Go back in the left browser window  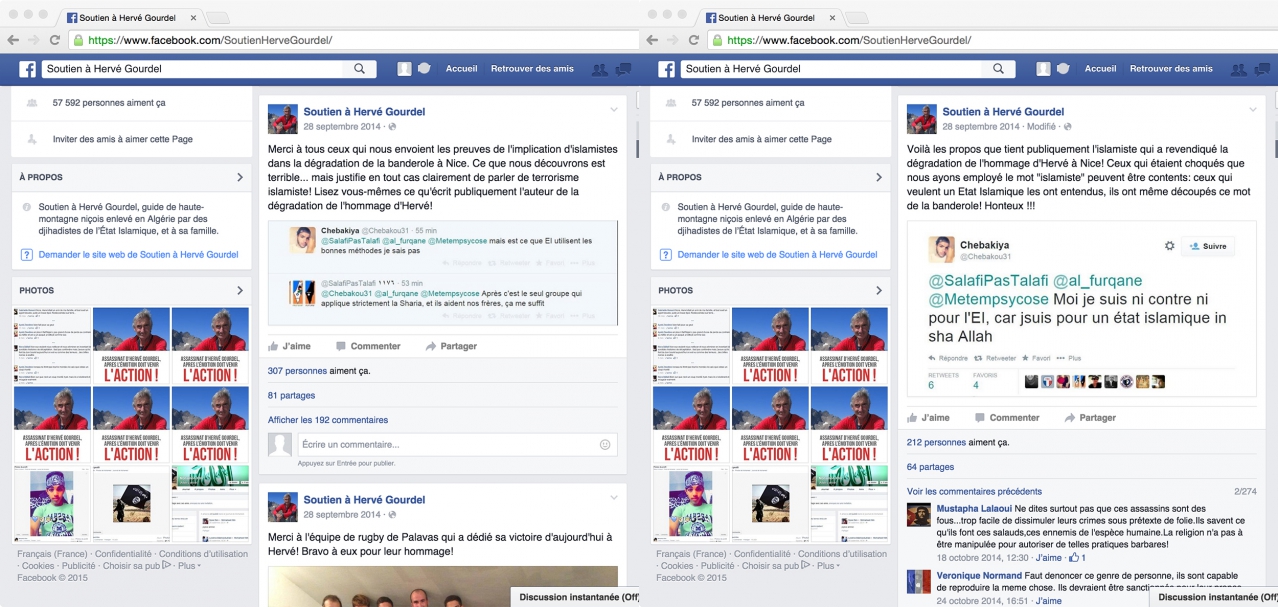click(x=13, y=40)
